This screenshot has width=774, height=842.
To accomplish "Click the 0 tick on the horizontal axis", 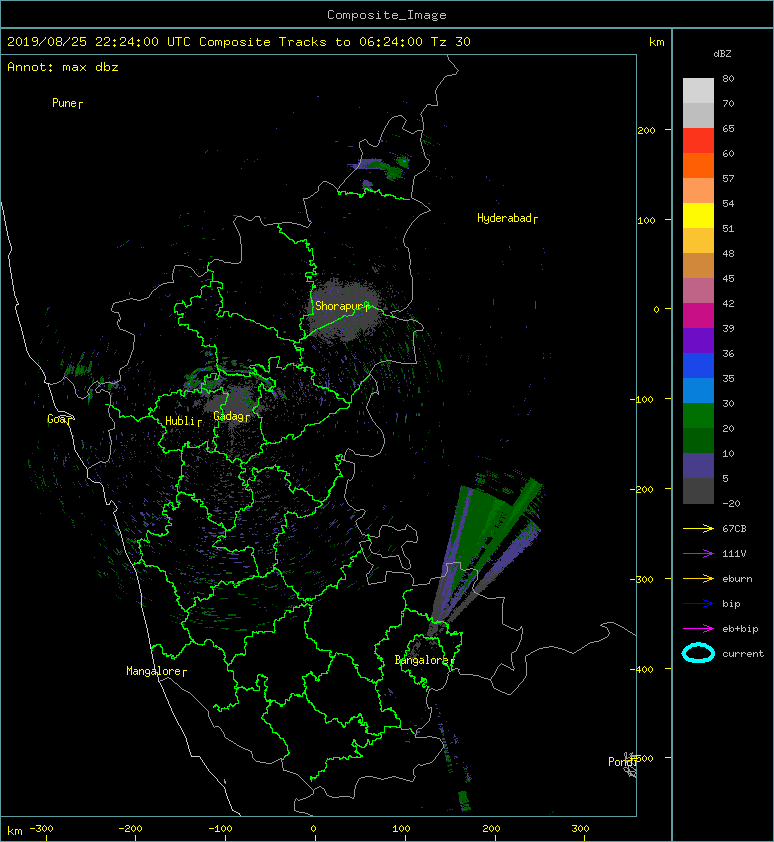I will (x=314, y=829).
